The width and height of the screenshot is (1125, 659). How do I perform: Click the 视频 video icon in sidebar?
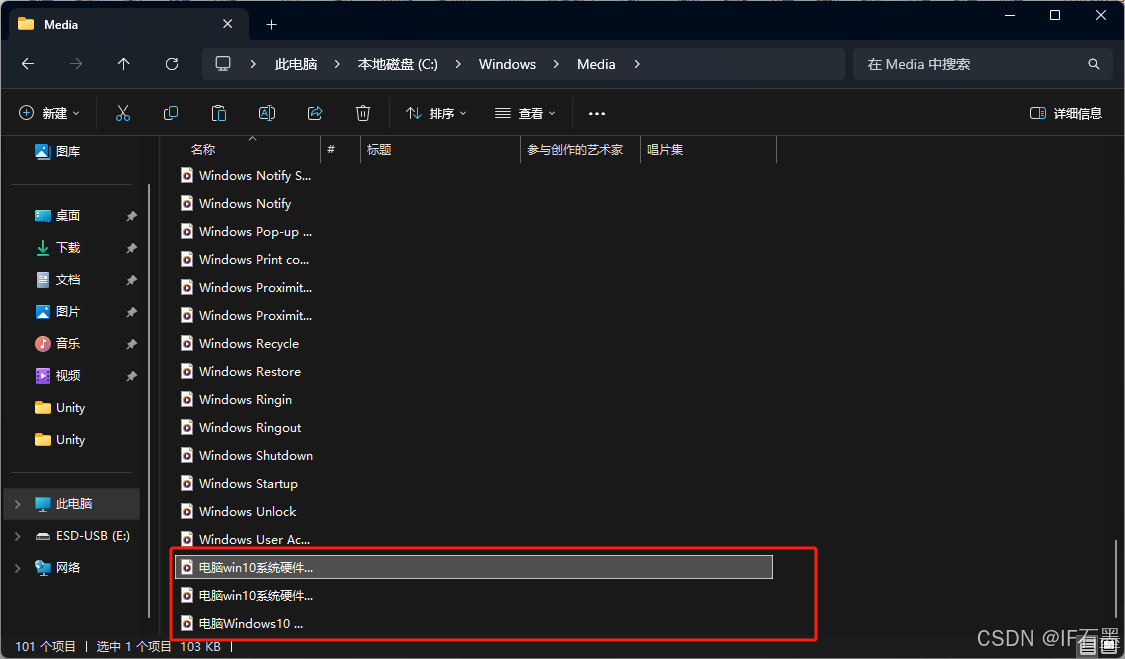42,375
